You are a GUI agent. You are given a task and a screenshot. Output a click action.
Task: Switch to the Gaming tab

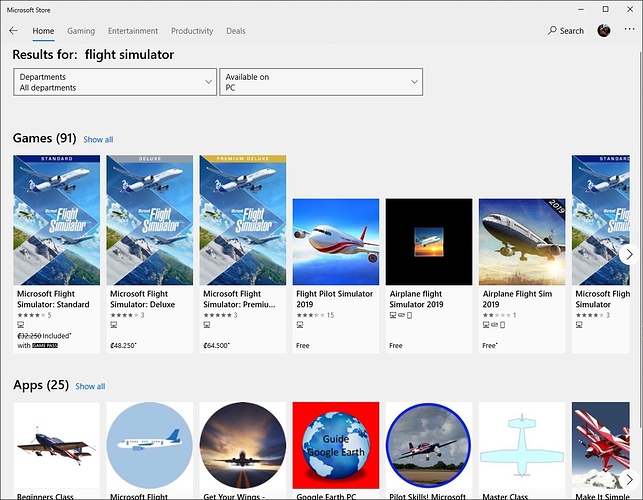coord(81,31)
